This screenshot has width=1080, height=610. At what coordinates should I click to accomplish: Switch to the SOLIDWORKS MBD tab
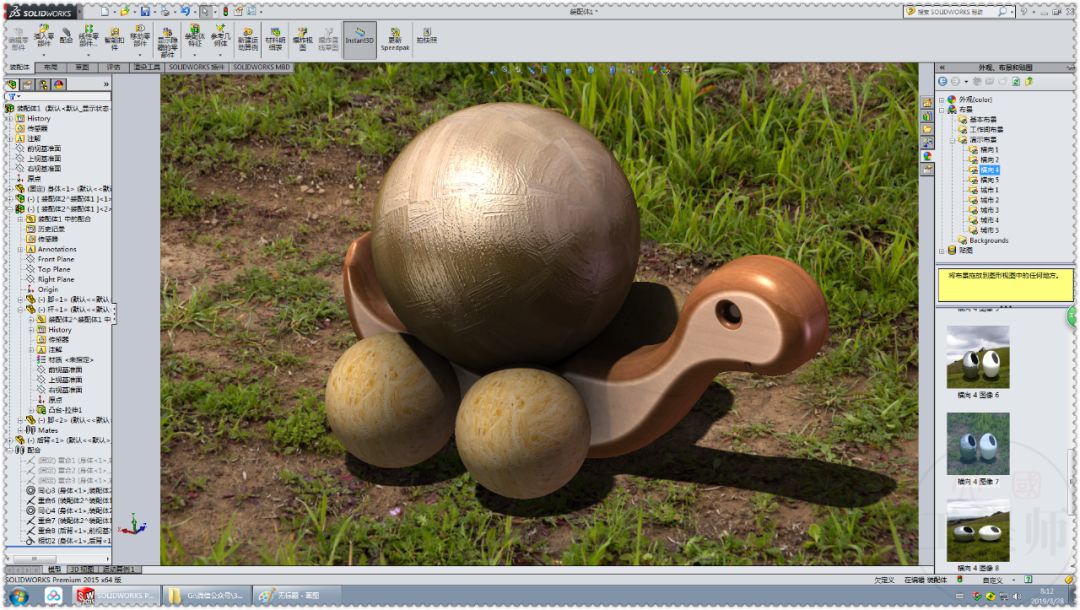coord(261,67)
